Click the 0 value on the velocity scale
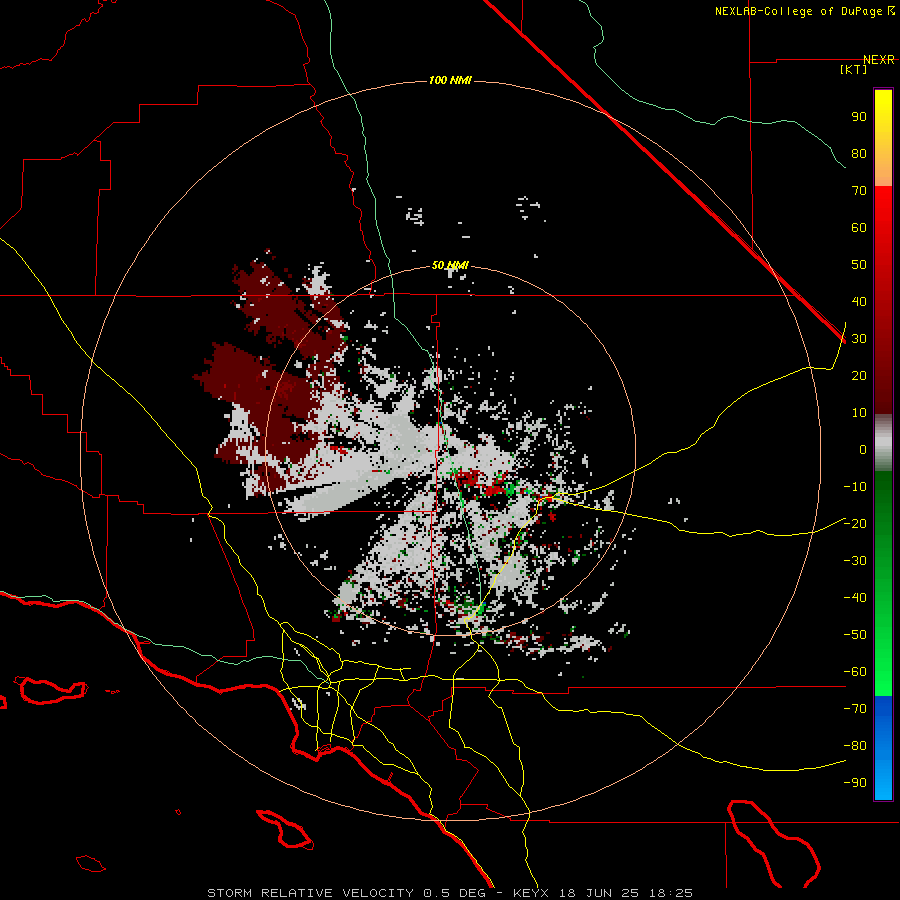900x900 pixels. 863,449
